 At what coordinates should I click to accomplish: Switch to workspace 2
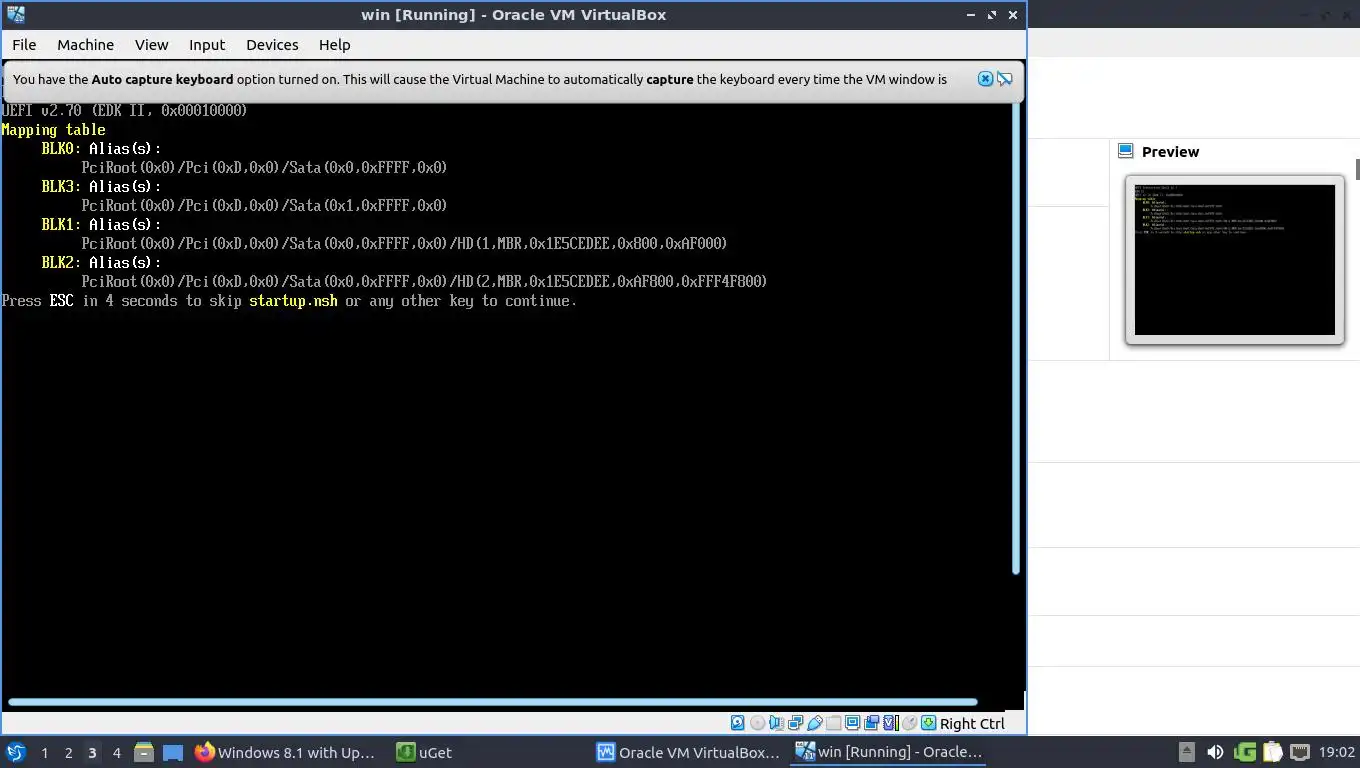(68, 752)
